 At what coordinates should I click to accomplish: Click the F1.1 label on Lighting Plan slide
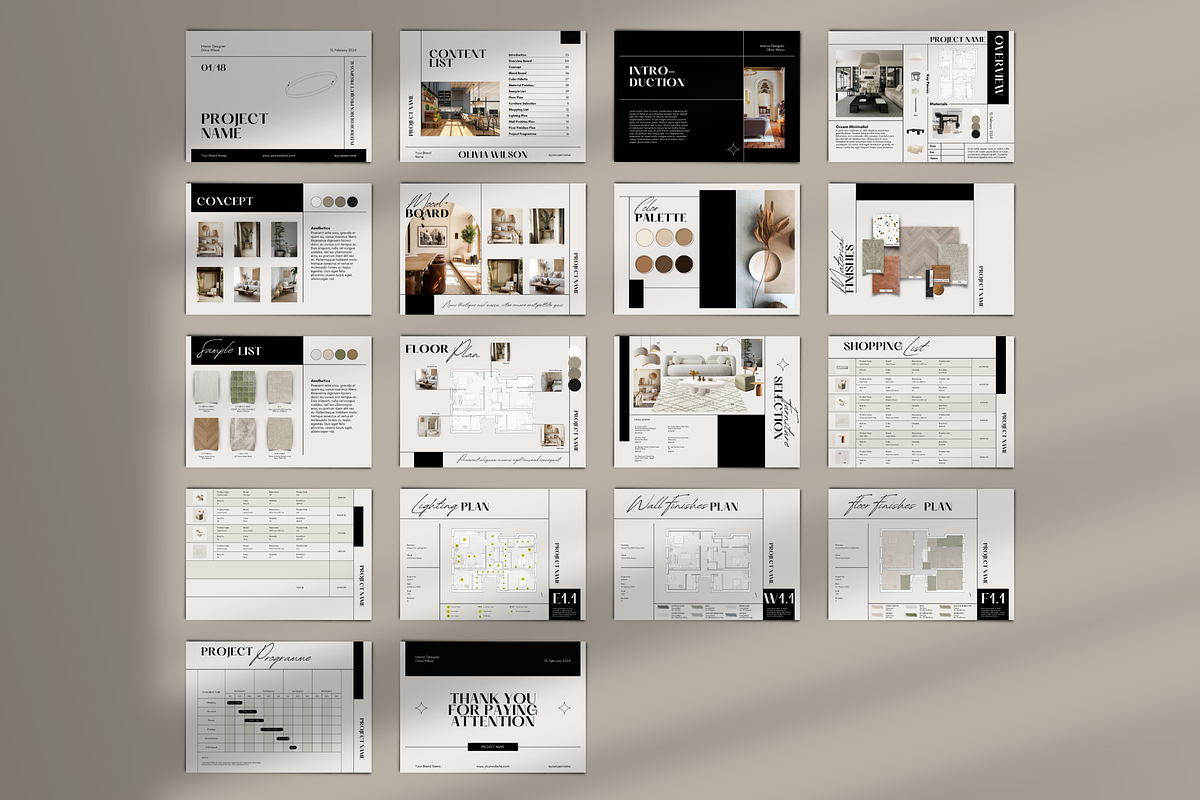tap(566, 598)
